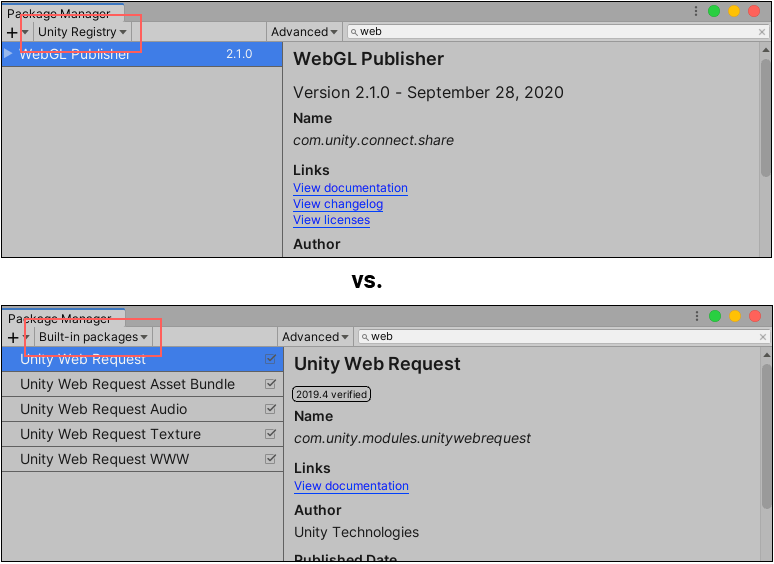Select the WebGL Publisher package row
Image resolution: width=774 pixels, height=564 pixels.
pos(142,54)
